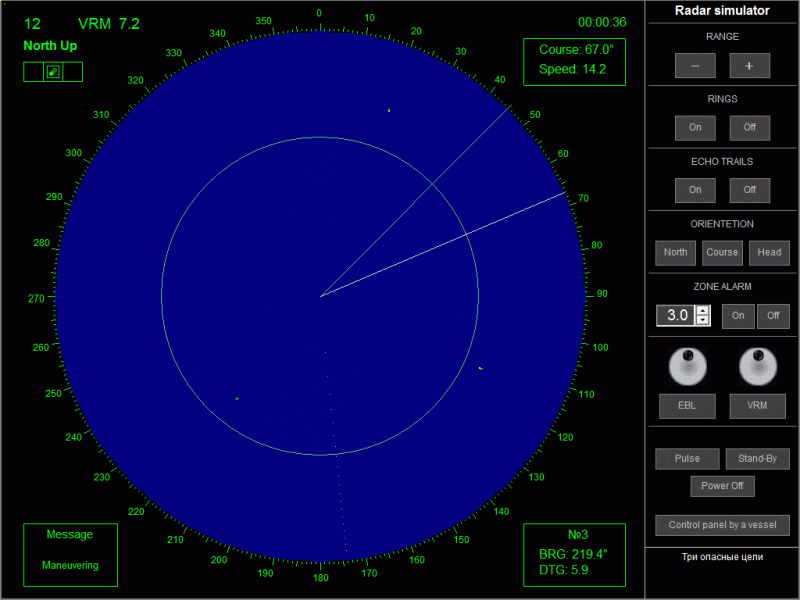Put radar in Stand-By mode
Screen dimensions: 800x600
pyautogui.click(x=757, y=459)
